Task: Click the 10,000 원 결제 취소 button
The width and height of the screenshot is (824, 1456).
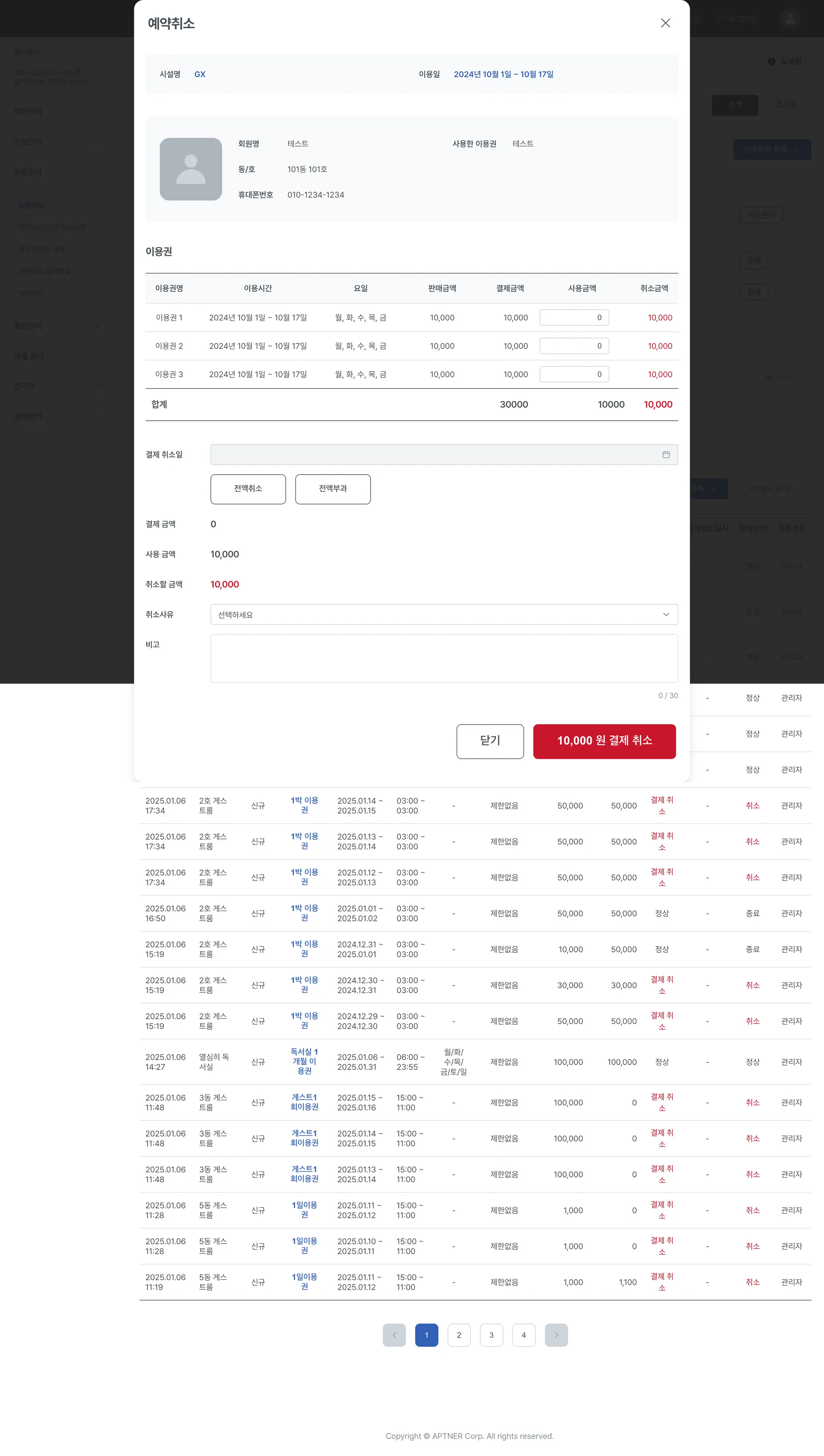Action: (x=604, y=741)
